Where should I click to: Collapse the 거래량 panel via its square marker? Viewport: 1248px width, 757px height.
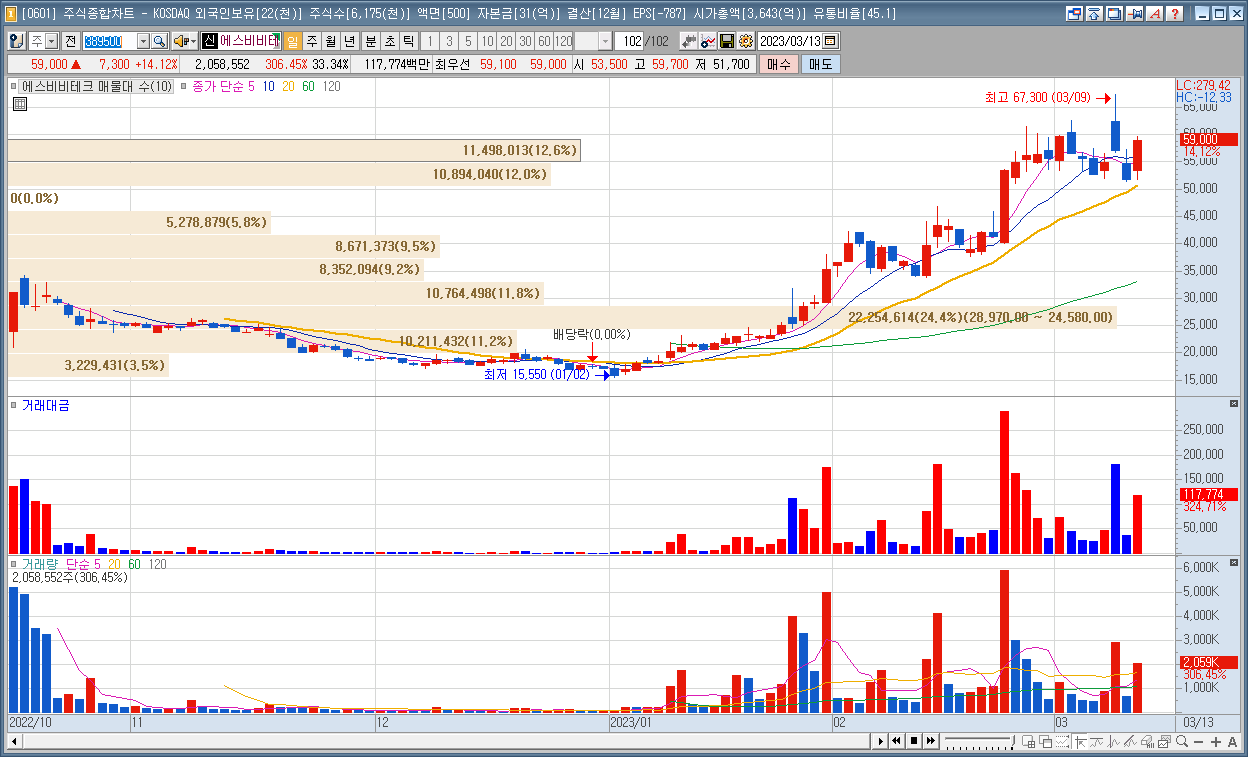click(x=13, y=564)
